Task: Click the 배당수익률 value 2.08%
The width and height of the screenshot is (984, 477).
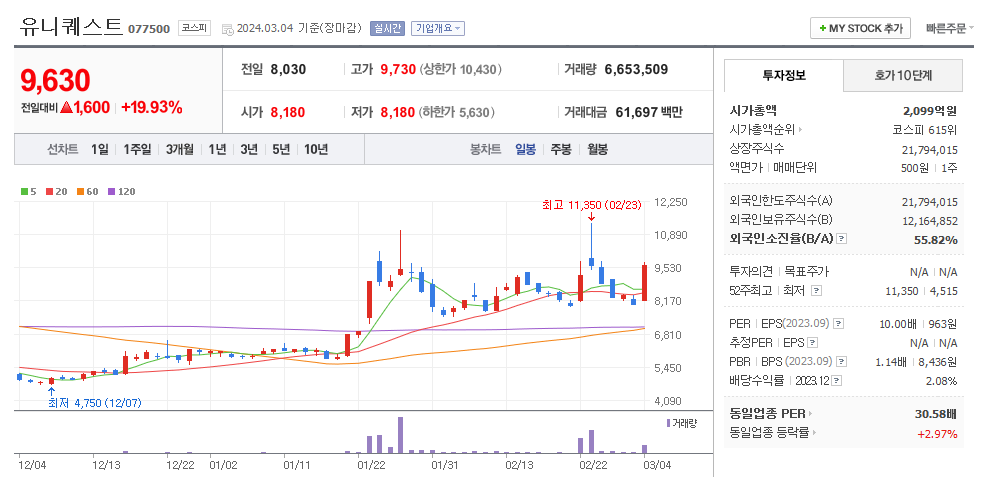Action: (940, 381)
